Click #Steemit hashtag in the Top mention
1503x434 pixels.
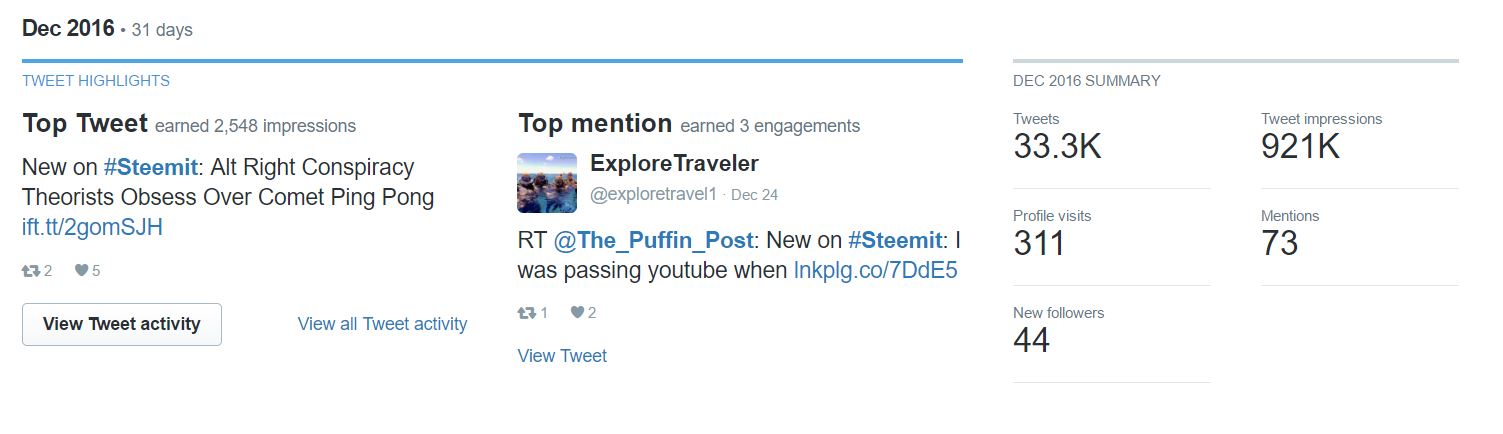pos(895,241)
